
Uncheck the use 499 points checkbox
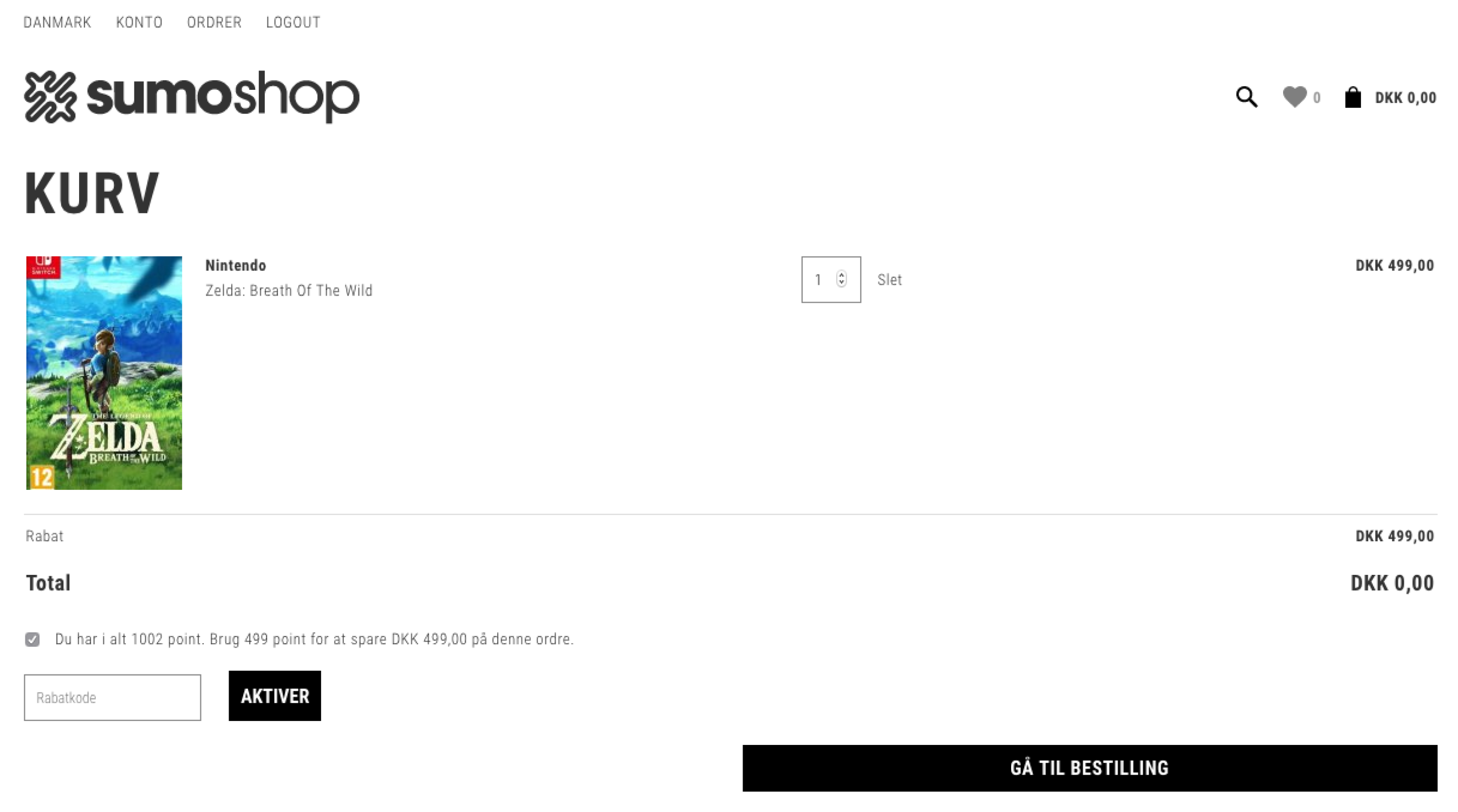tap(32, 639)
